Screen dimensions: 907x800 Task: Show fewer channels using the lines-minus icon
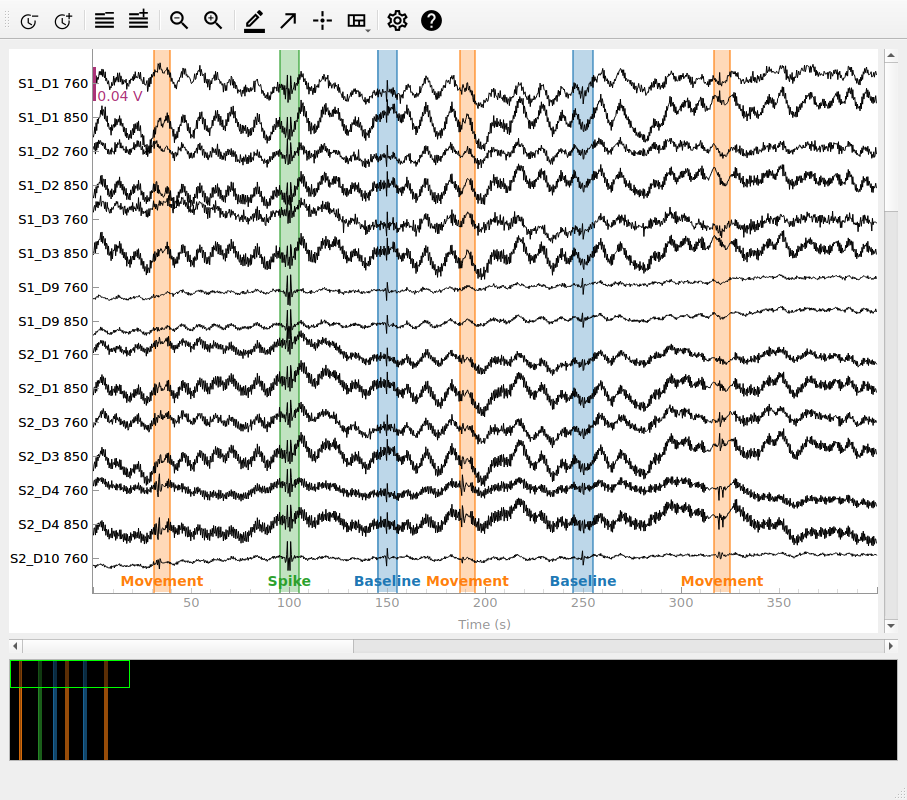click(104, 20)
